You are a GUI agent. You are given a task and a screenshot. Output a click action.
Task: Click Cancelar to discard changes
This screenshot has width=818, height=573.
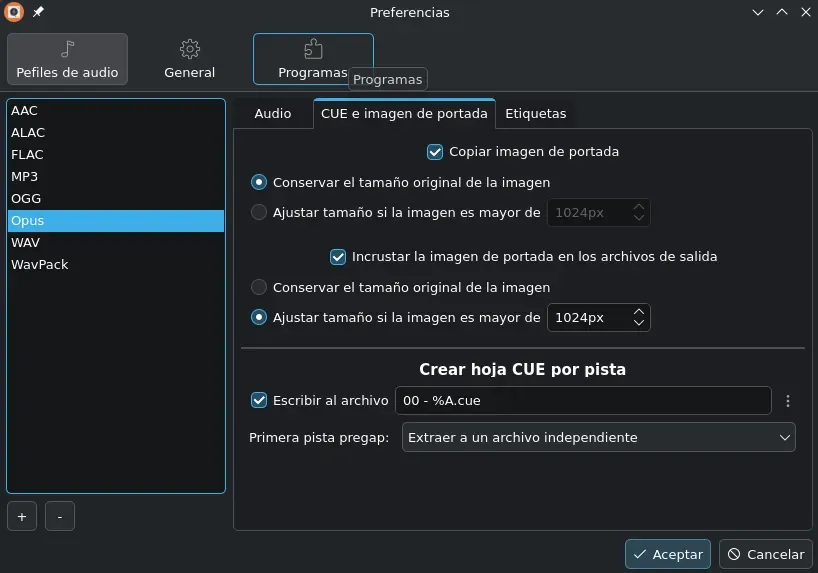click(x=766, y=554)
